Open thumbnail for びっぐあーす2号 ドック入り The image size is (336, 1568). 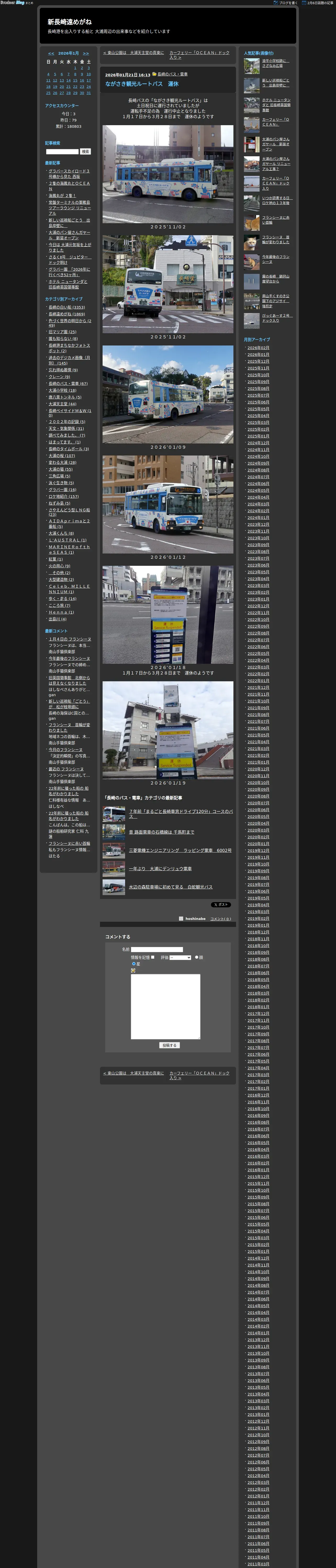252,321
